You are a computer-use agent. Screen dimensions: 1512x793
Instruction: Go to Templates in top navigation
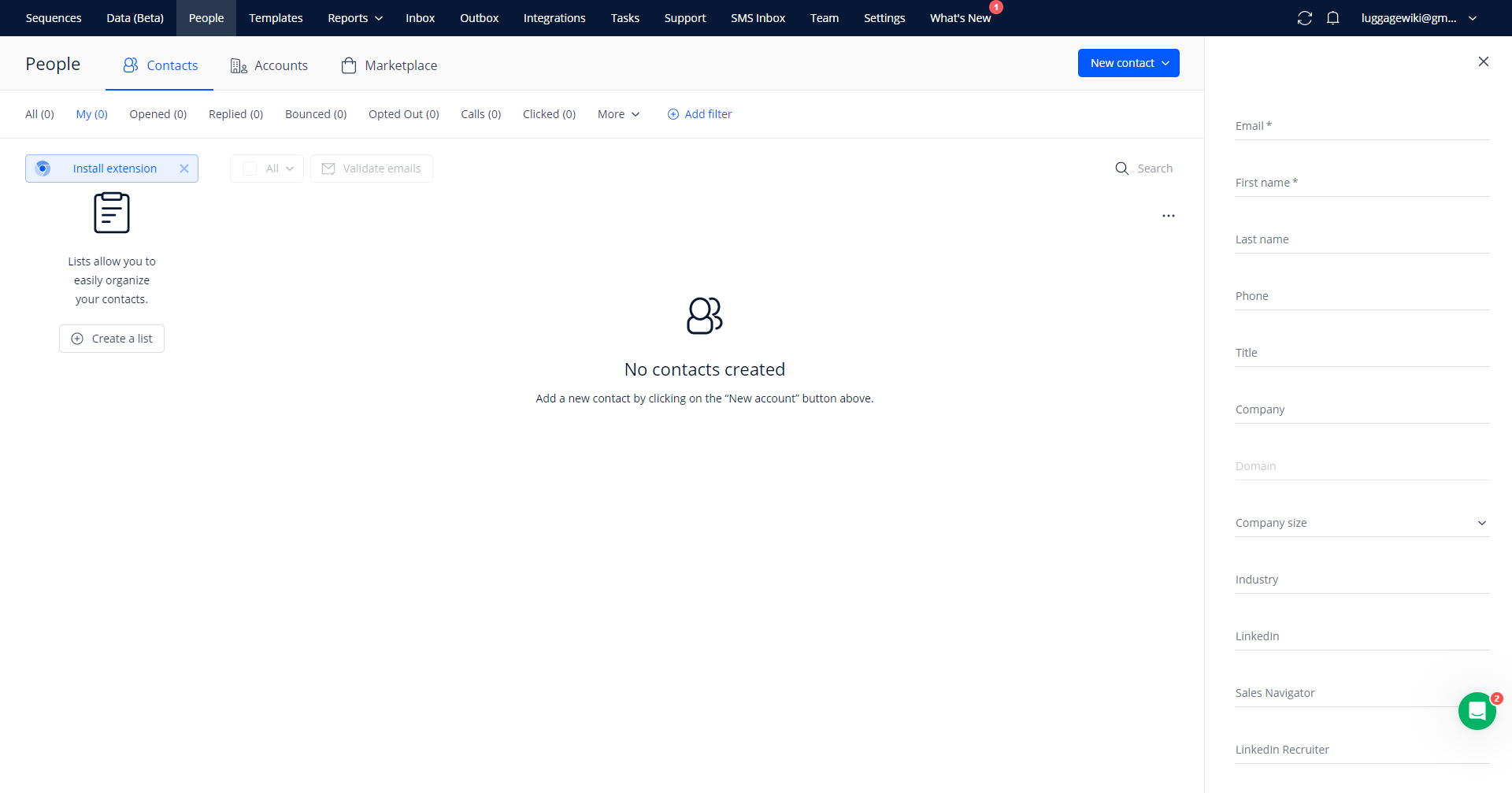[x=276, y=18]
